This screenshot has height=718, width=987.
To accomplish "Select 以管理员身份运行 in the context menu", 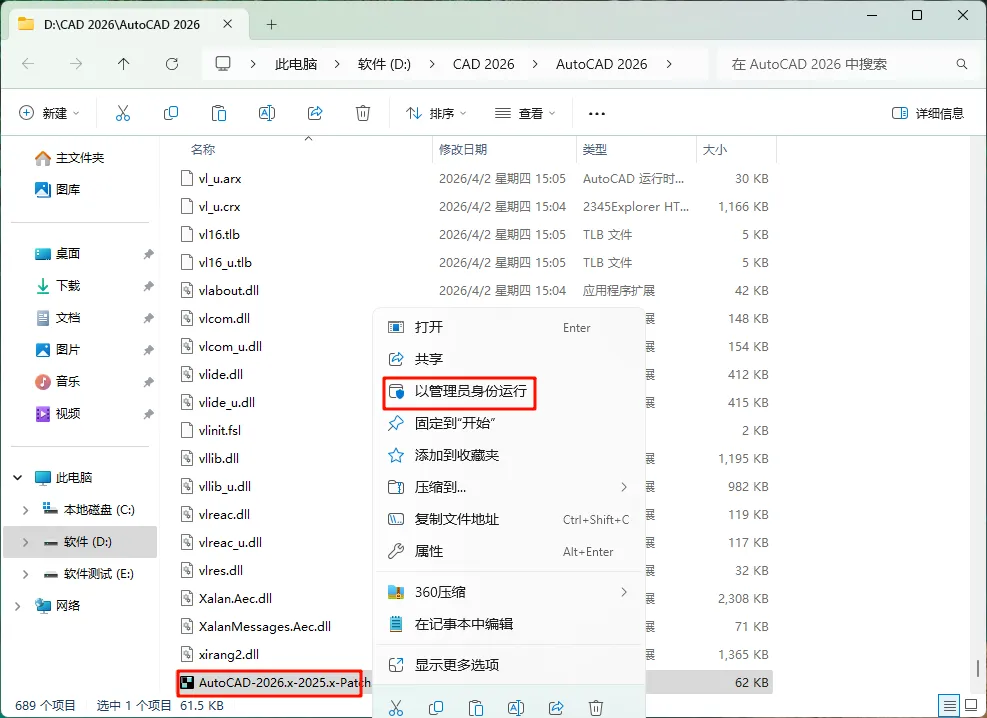I will click(x=509, y=391).
